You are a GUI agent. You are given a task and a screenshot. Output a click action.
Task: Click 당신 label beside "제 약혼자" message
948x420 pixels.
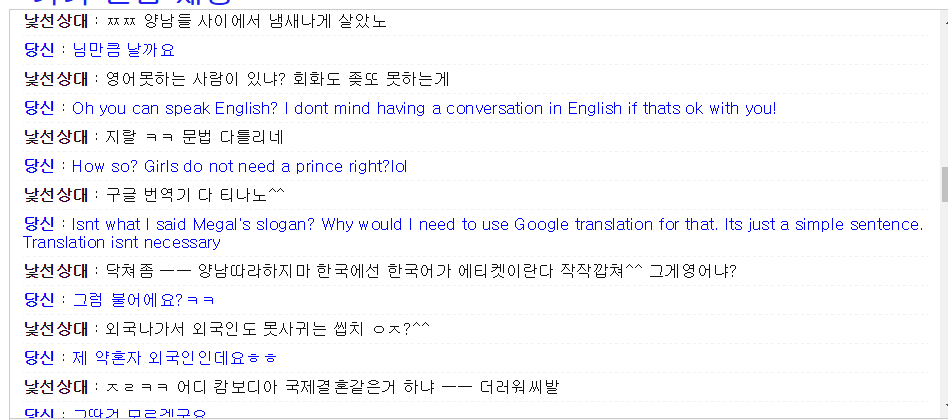39,357
